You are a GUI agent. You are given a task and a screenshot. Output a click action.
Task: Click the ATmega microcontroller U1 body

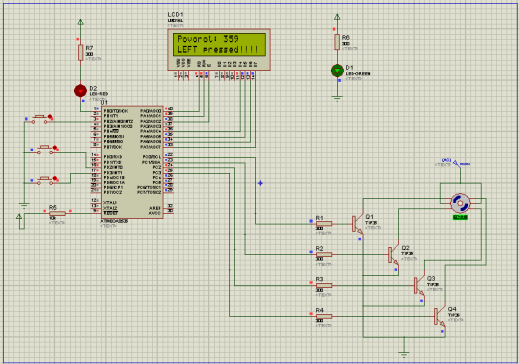pos(132,162)
